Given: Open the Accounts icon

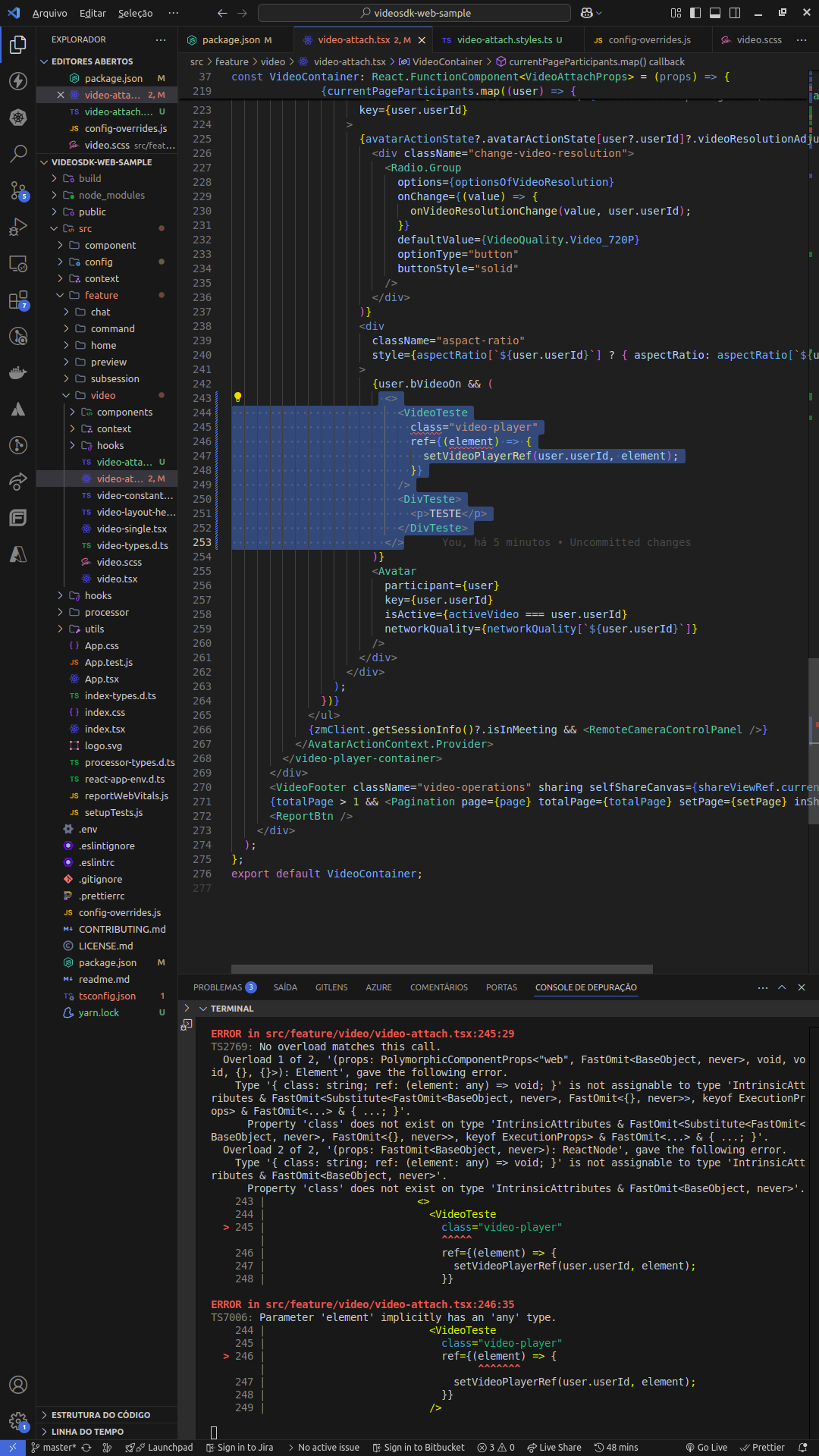Looking at the screenshot, I should tap(18, 1385).
